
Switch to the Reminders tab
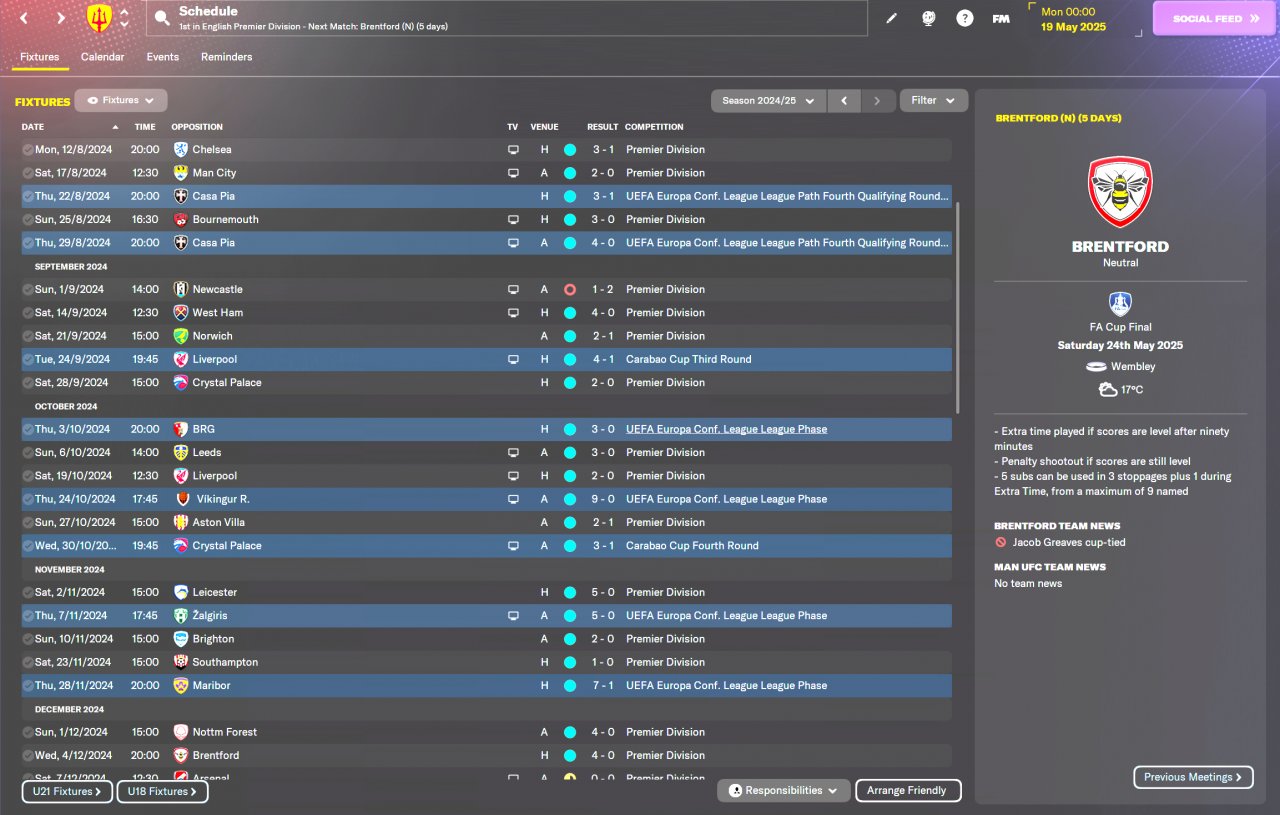(227, 57)
